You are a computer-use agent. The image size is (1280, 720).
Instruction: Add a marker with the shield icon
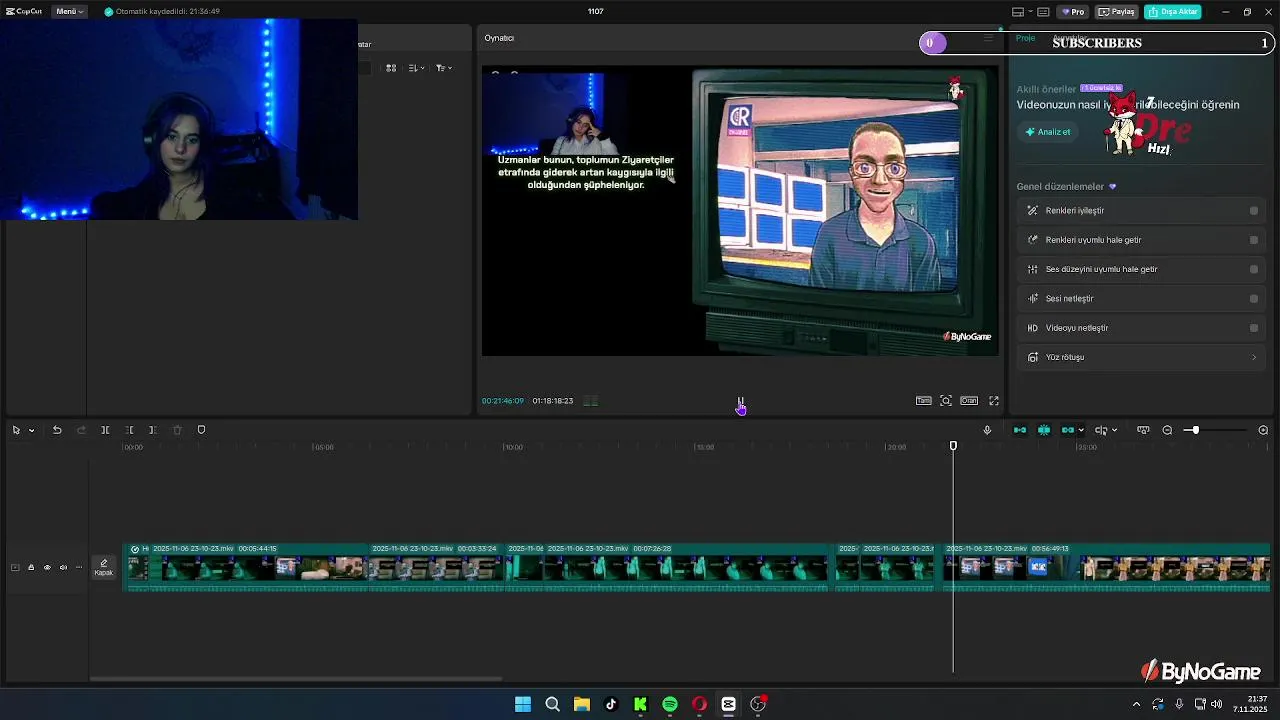(x=201, y=430)
